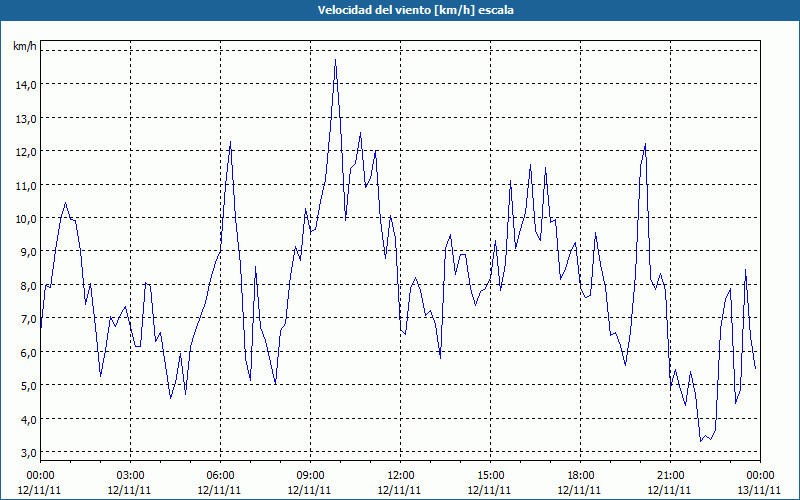
Task: Click the 12.2 km/h peak just after 20:00
Action: click(645, 143)
